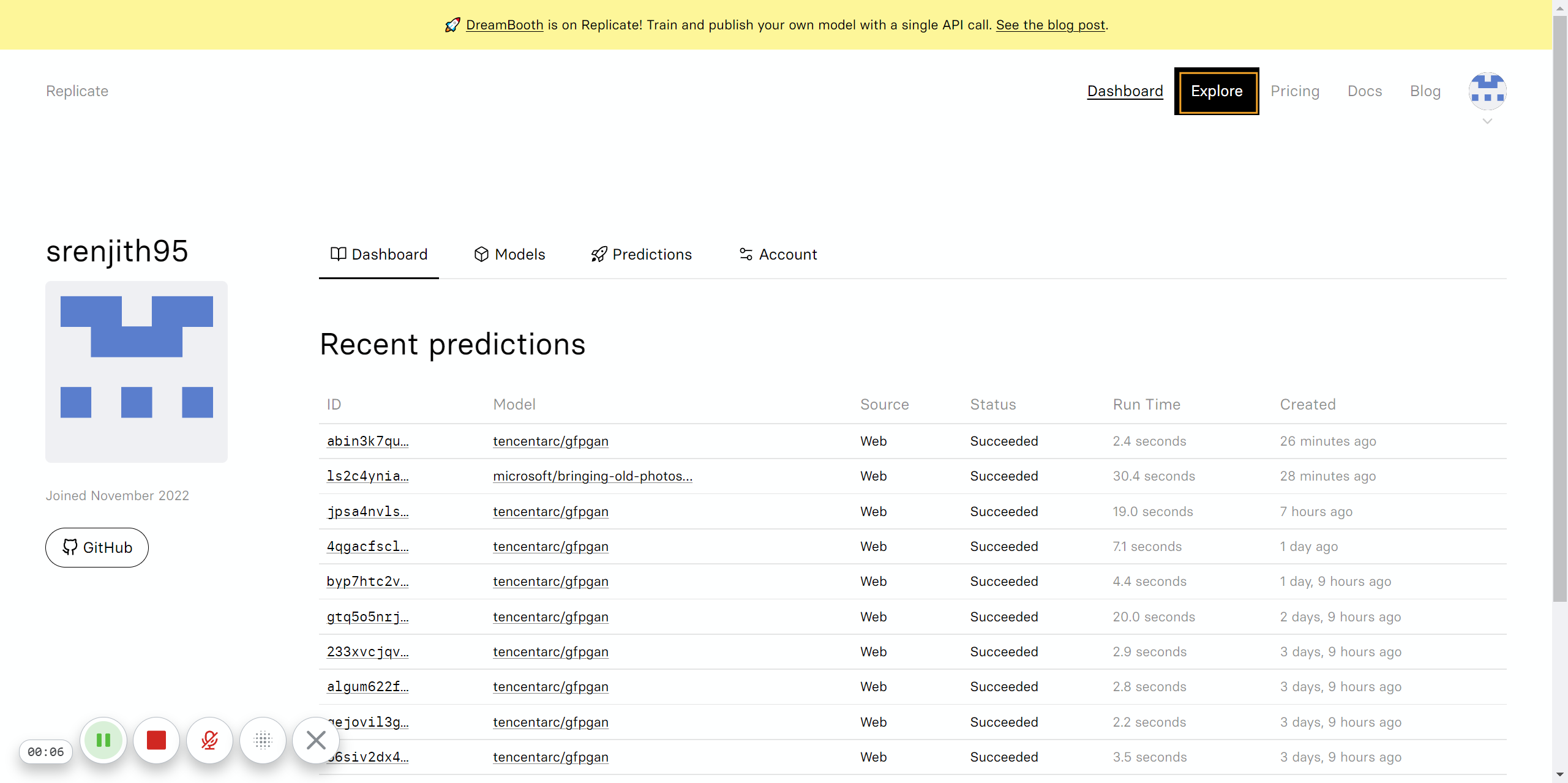
Task: Open tencentarc/gfpgan in the 20.0 seconds row
Action: point(550,616)
